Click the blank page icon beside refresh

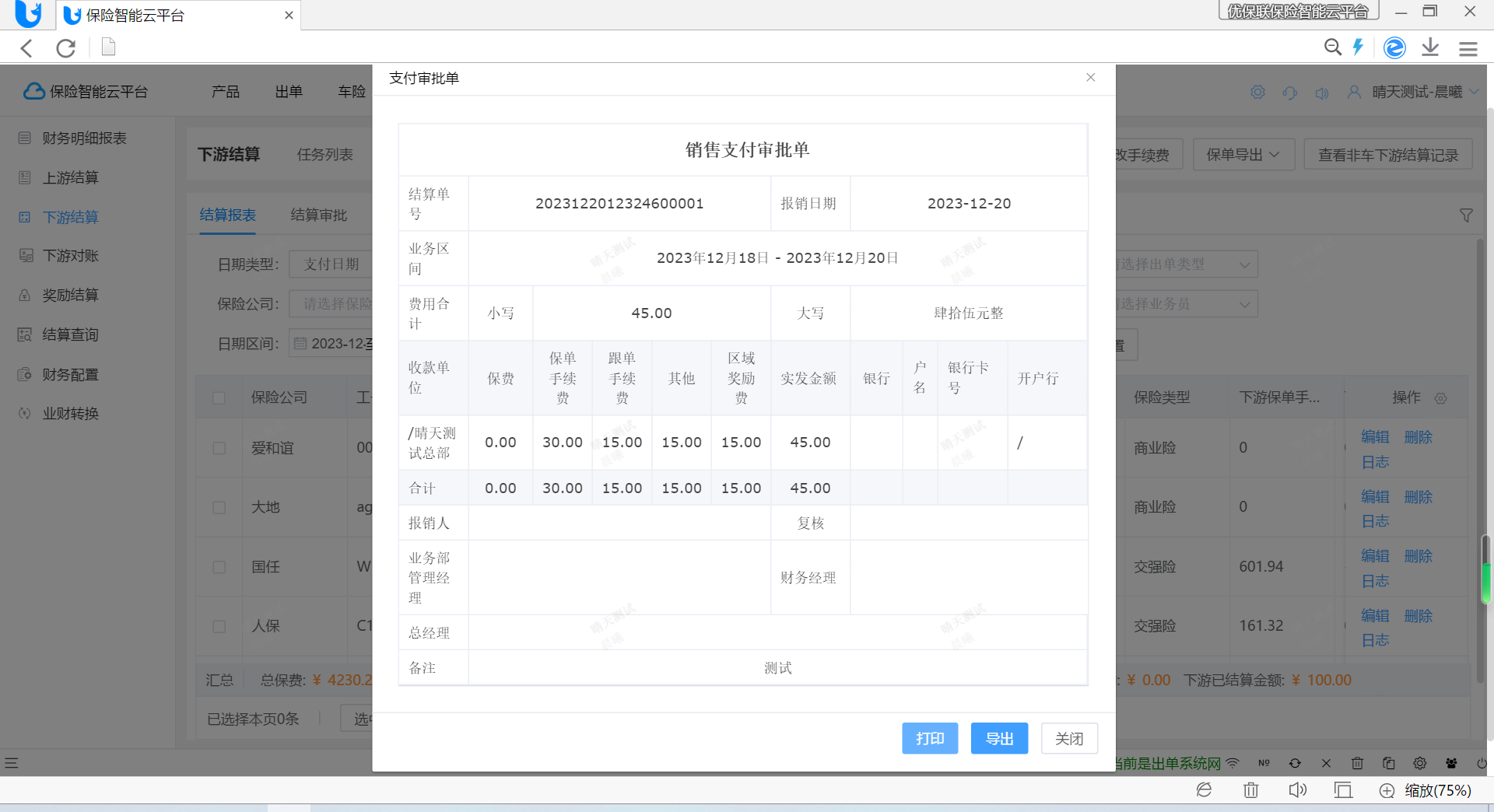108,47
